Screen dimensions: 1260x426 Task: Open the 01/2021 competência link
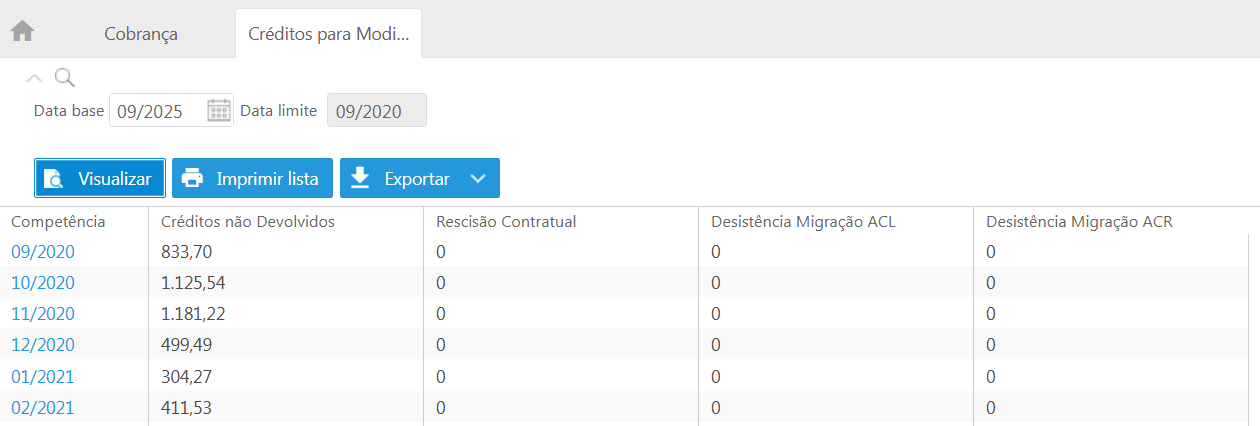click(x=43, y=377)
